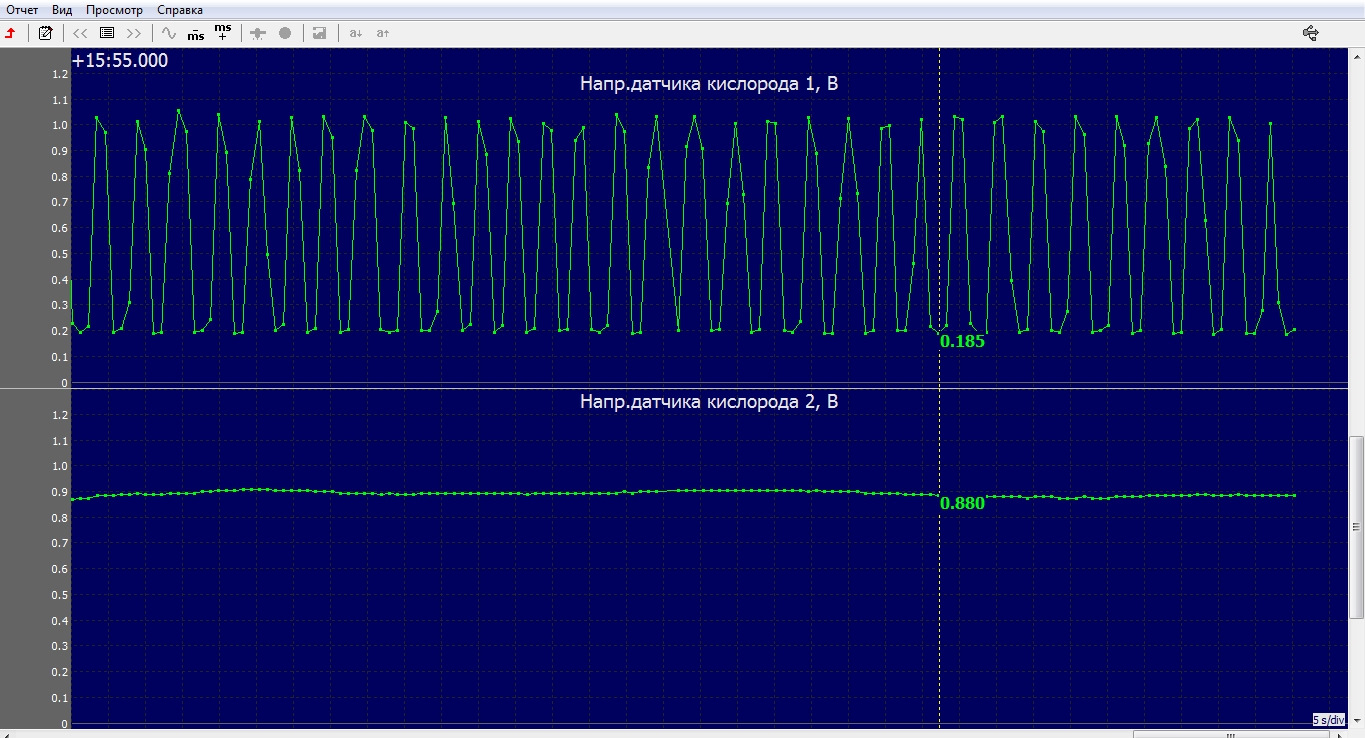
Task: Open the Справка menu
Action: [180, 10]
